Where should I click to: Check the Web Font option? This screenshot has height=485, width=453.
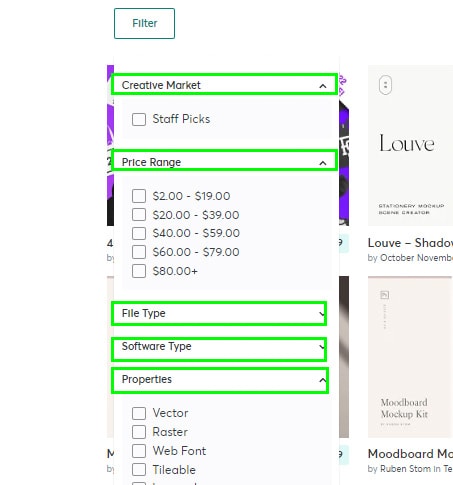click(139, 451)
